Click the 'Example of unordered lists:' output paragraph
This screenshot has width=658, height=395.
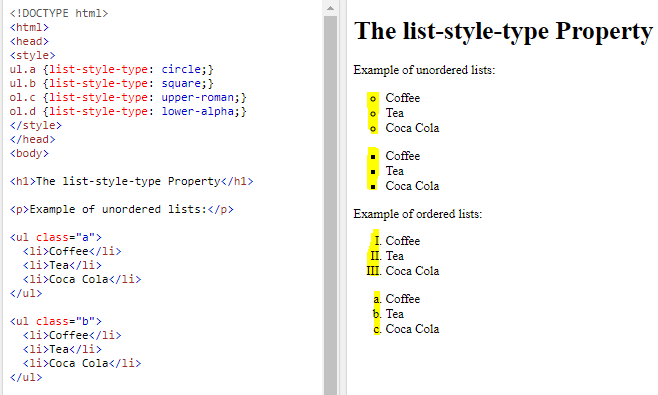tap(424, 70)
